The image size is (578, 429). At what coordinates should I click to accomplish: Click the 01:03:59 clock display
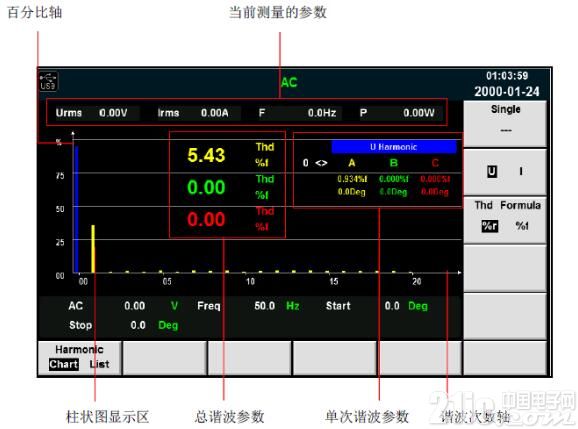[x=507, y=76]
